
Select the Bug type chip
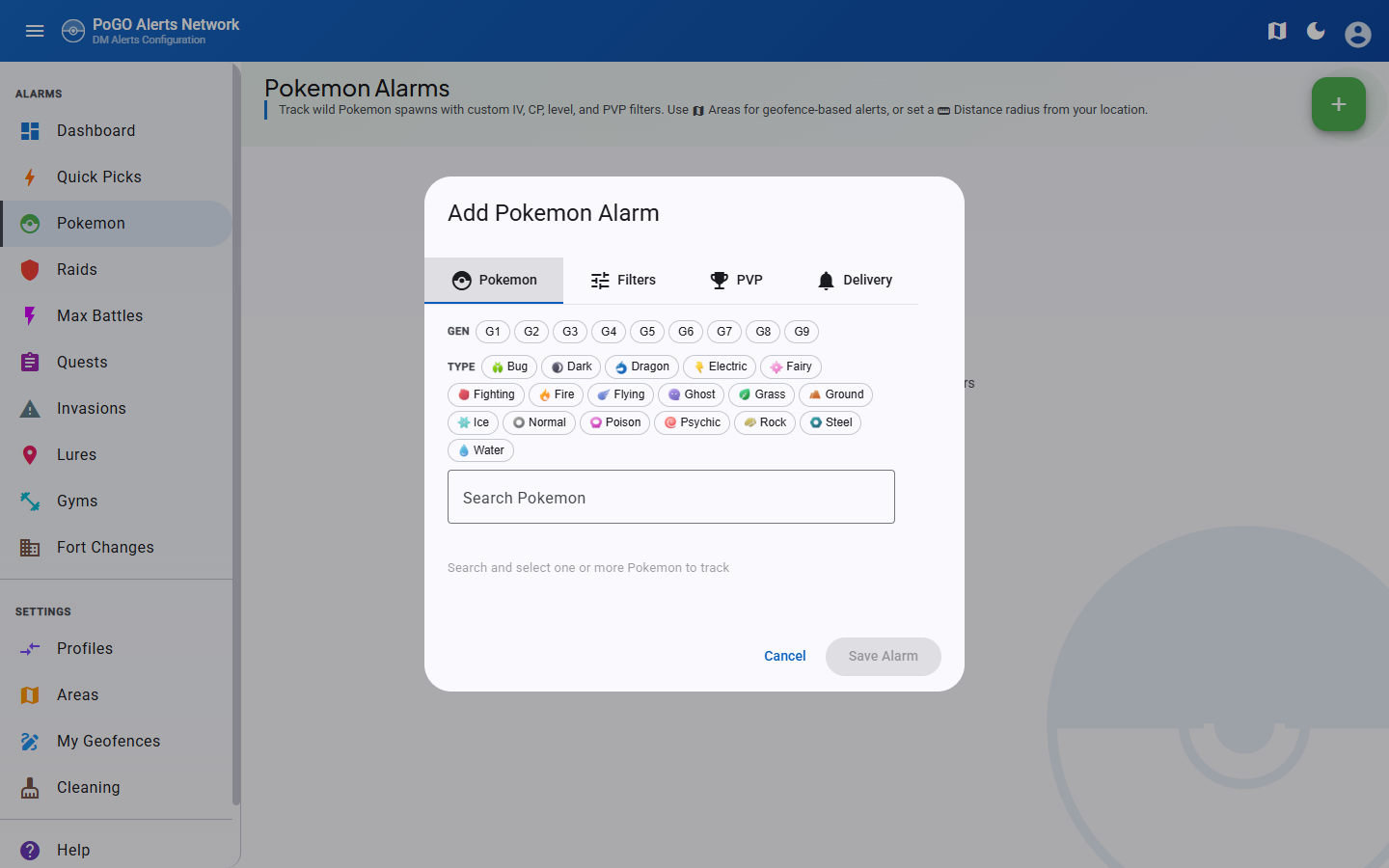pos(509,367)
